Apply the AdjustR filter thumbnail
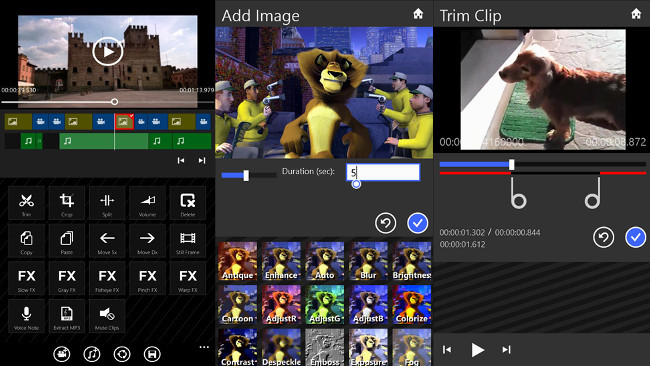Screen dimensions: 650x366 pos(281,305)
